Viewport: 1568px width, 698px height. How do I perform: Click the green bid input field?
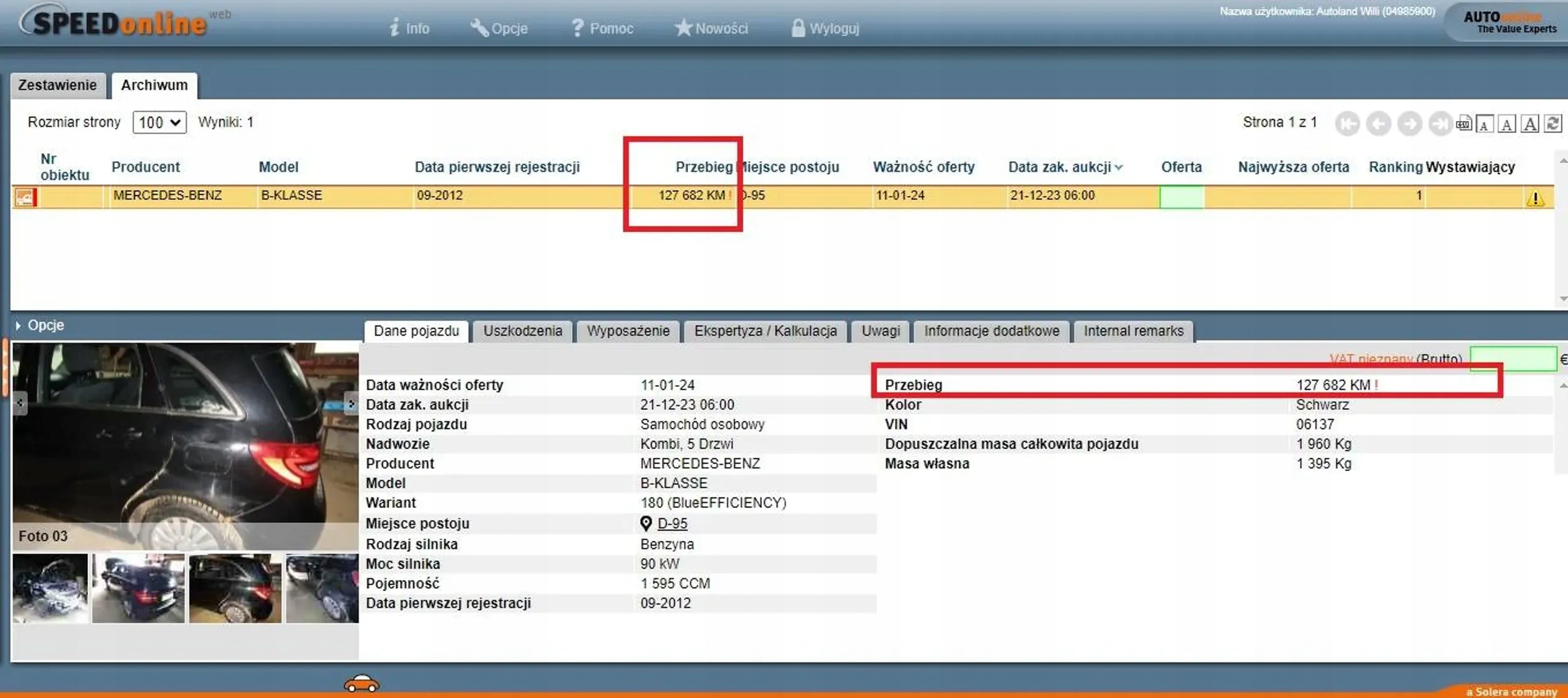[x=1512, y=359]
